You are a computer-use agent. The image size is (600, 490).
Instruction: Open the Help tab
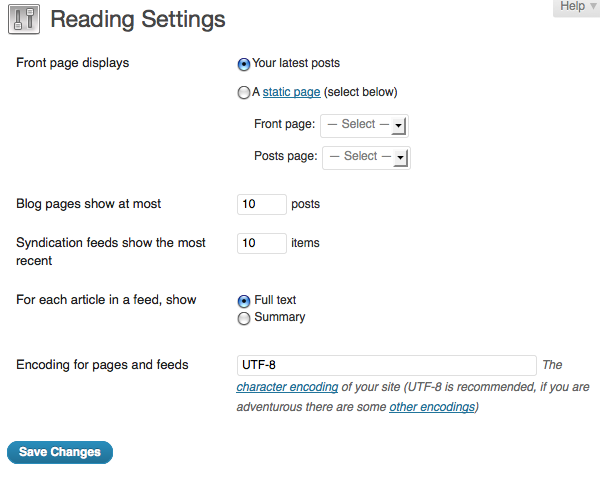[577, 7]
